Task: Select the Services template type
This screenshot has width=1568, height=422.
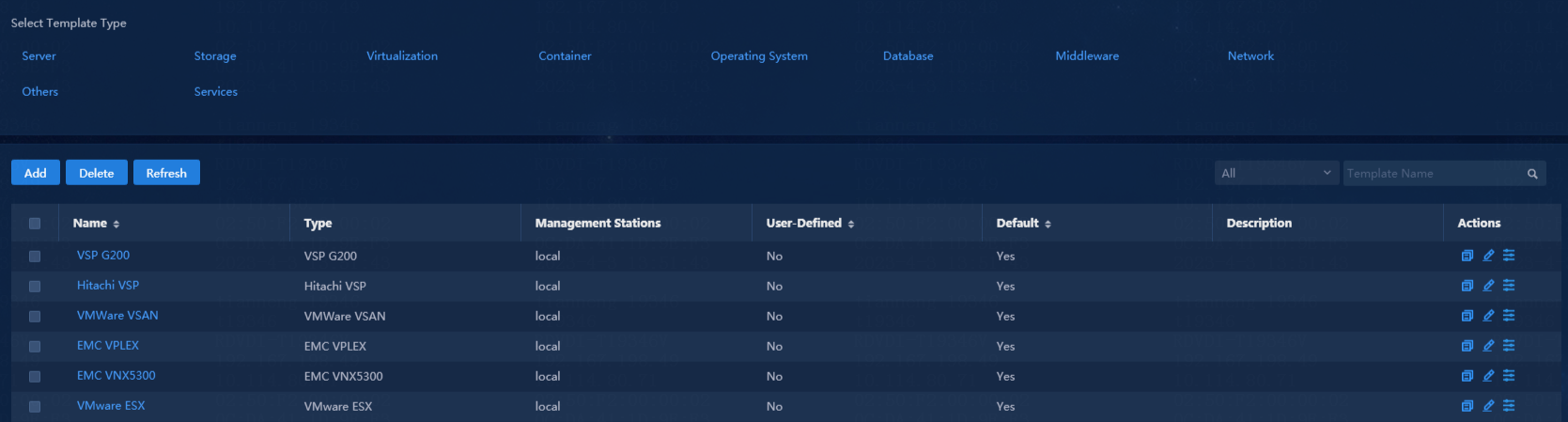Action: (x=216, y=92)
